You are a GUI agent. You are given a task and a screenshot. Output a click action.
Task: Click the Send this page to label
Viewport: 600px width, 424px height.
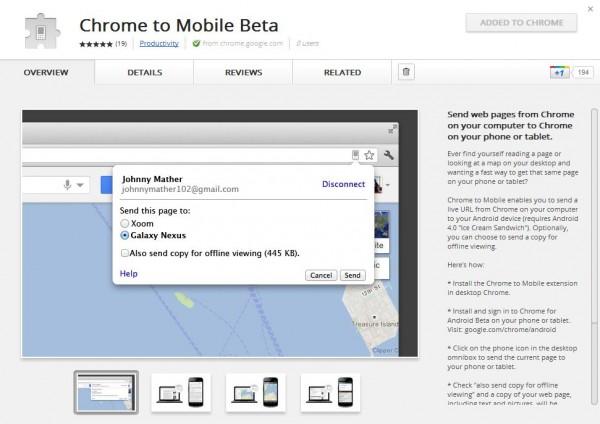[155, 210]
